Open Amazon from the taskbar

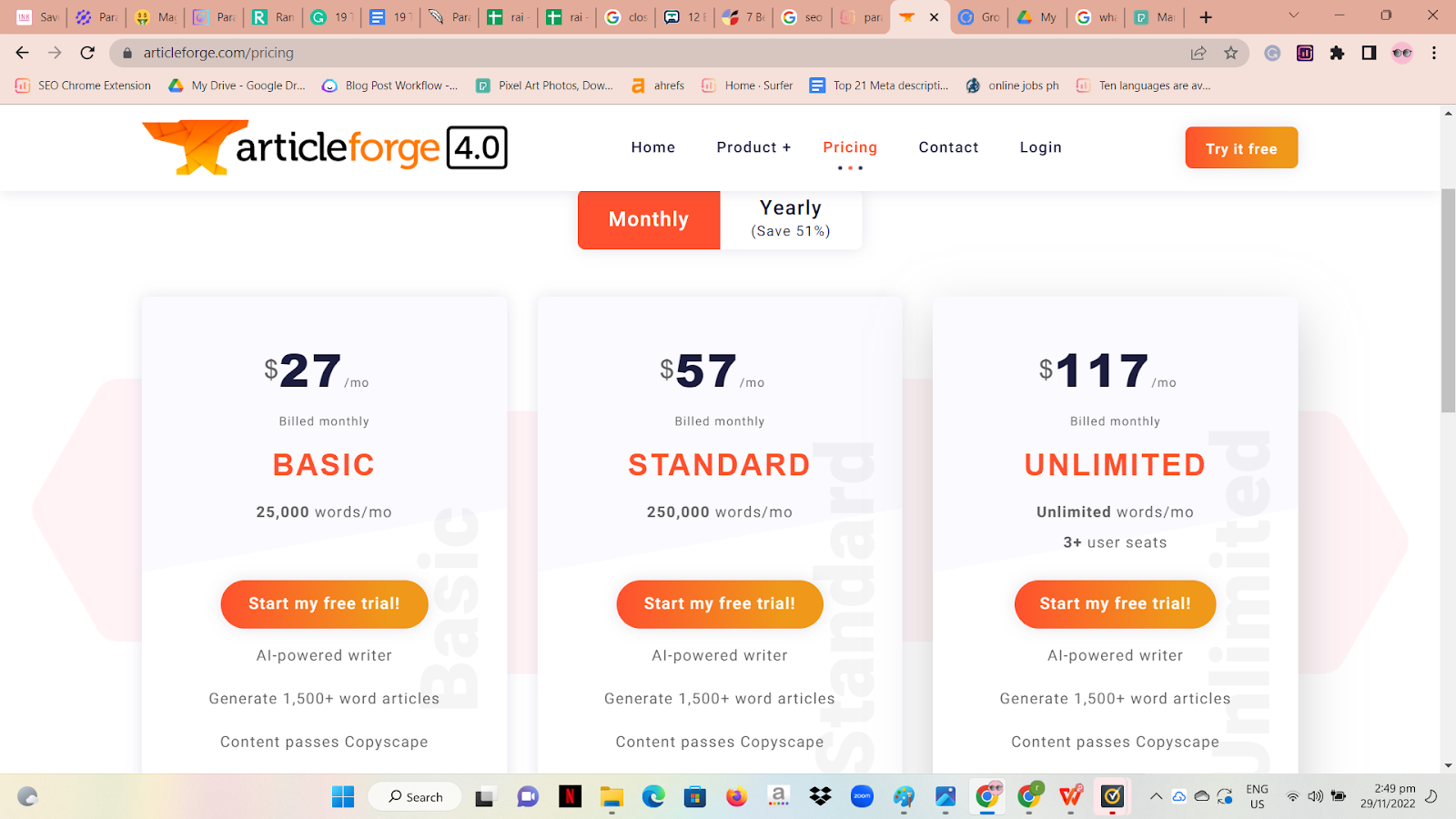[778, 797]
